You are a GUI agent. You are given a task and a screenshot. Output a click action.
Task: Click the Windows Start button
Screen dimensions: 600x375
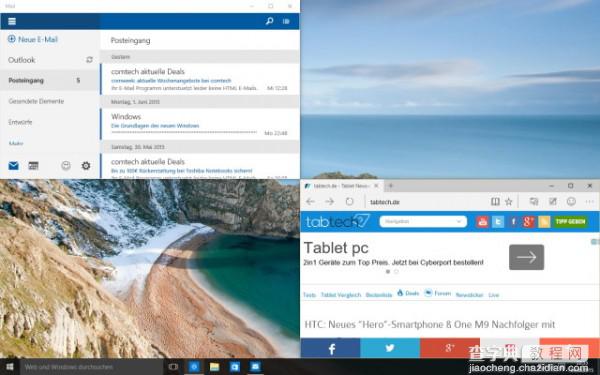(x=10, y=367)
